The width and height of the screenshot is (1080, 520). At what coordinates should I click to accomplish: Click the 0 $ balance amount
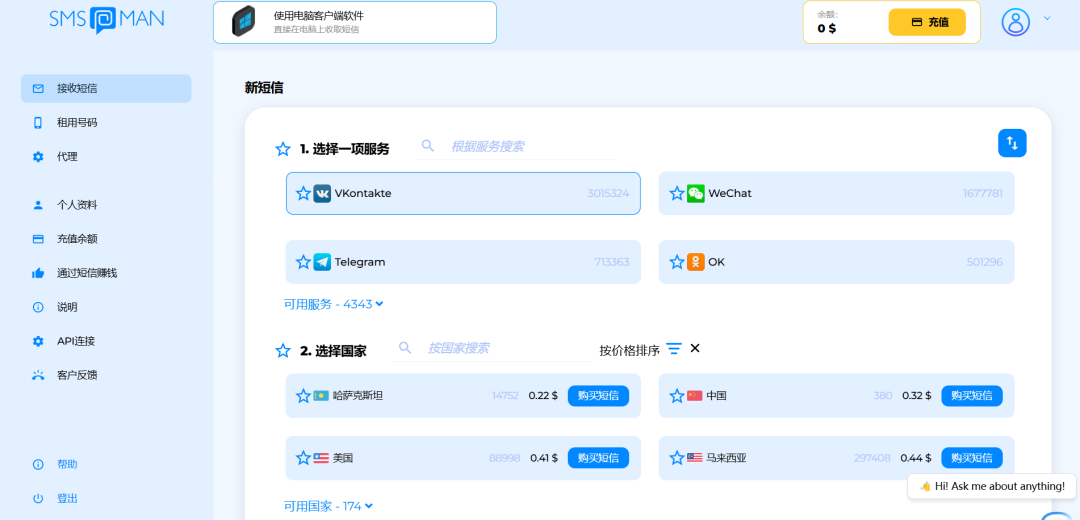click(x=827, y=28)
